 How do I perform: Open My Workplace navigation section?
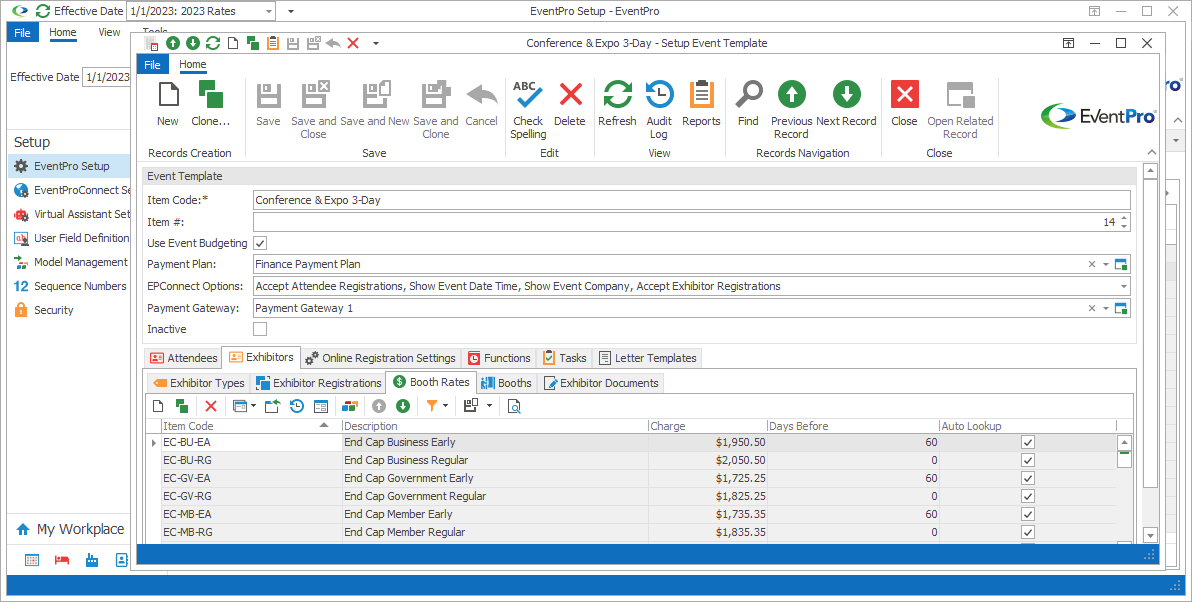click(x=70, y=529)
